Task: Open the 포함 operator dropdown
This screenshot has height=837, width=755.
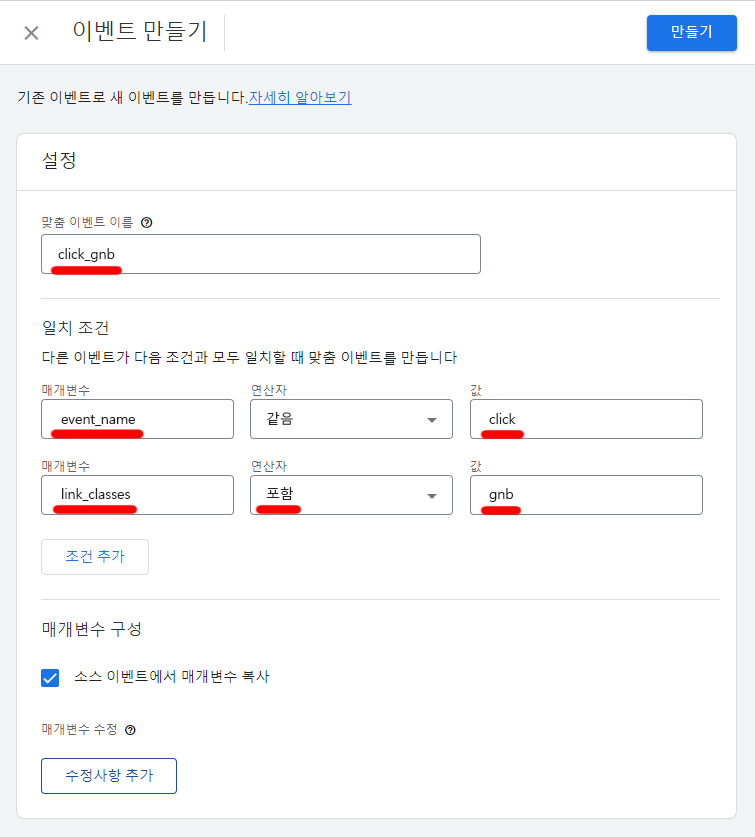Action: click(x=350, y=495)
